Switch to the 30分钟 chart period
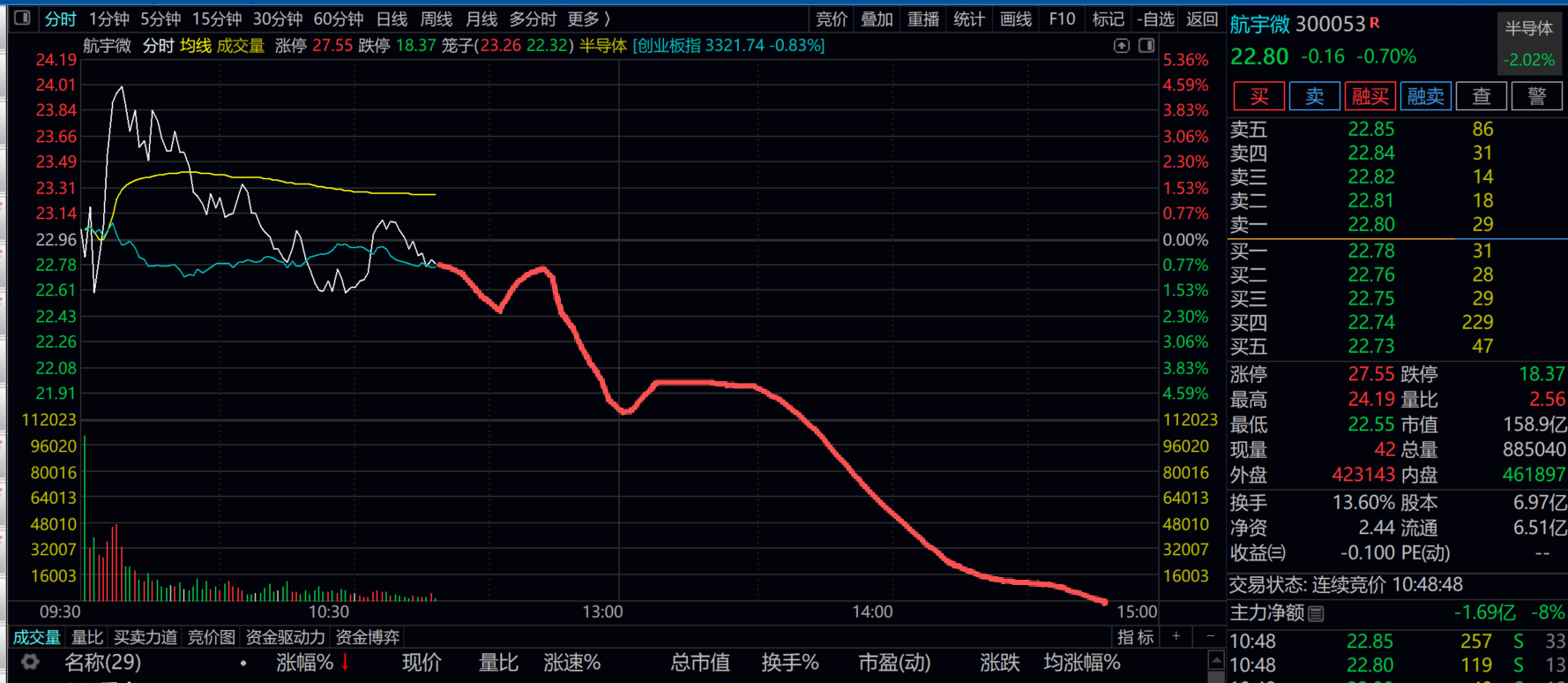The height and width of the screenshot is (683, 1568). click(x=278, y=19)
